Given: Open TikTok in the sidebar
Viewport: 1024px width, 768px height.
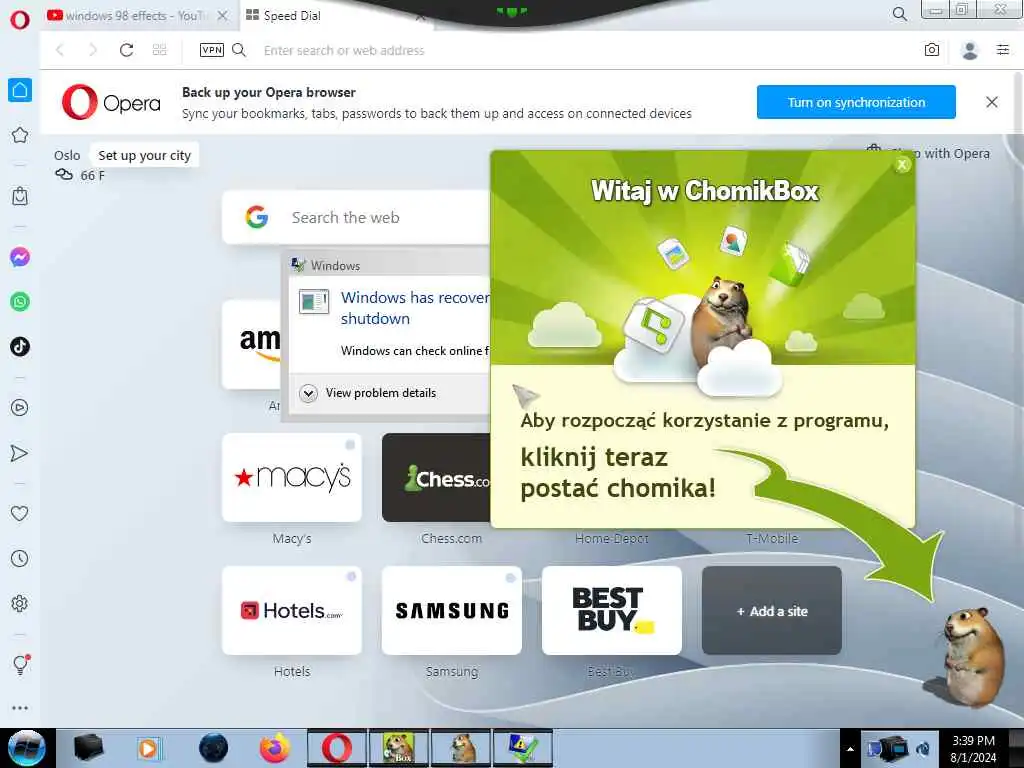Looking at the screenshot, I should pos(20,346).
